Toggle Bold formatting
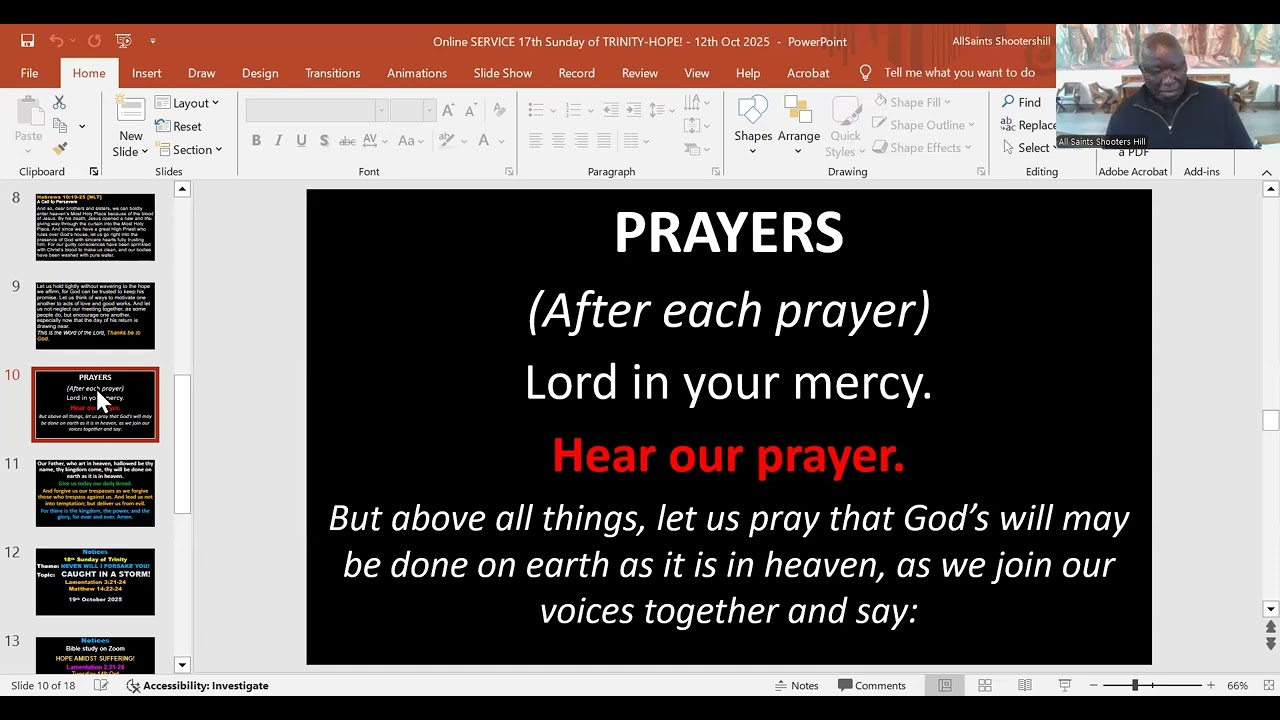Image resolution: width=1280 pixels, height=720 pixels. 256,141
